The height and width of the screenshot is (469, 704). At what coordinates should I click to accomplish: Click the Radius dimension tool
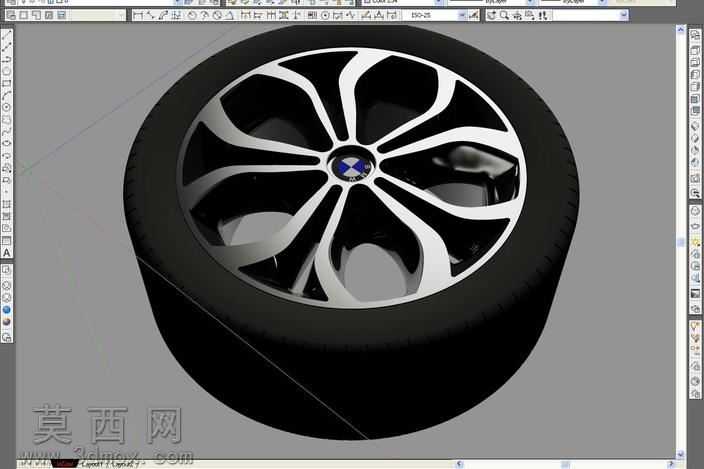pos(192,16)
